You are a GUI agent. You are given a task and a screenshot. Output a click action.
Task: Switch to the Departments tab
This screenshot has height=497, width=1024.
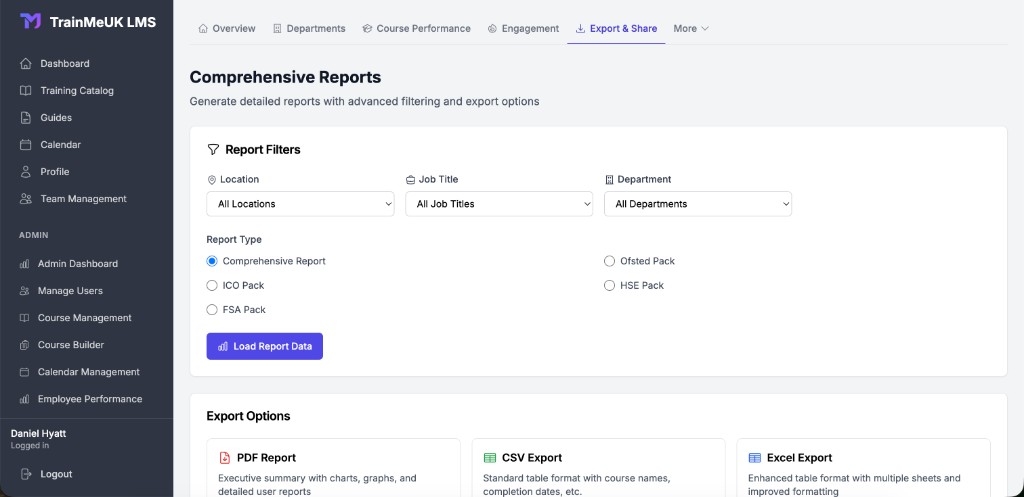(309, 29)
